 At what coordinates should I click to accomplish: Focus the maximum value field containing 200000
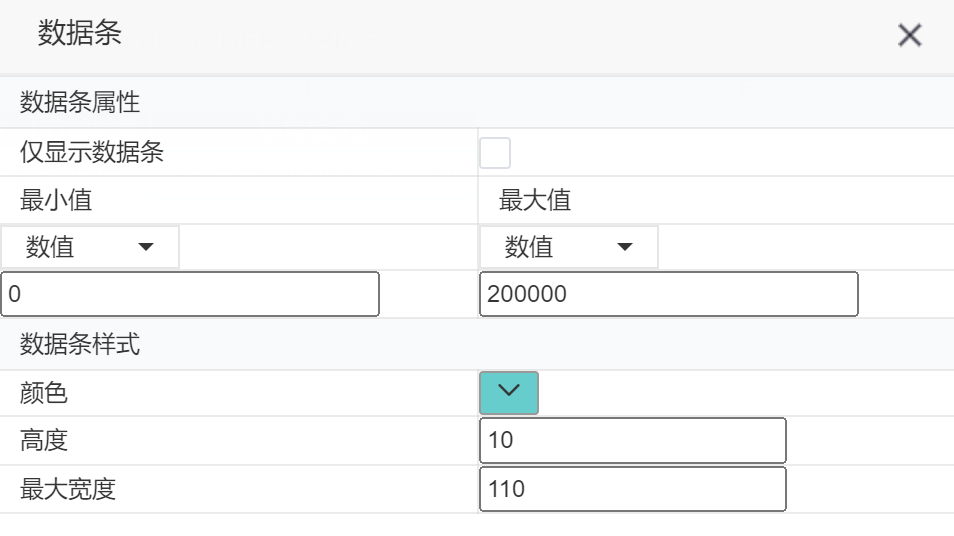point(669,294)
